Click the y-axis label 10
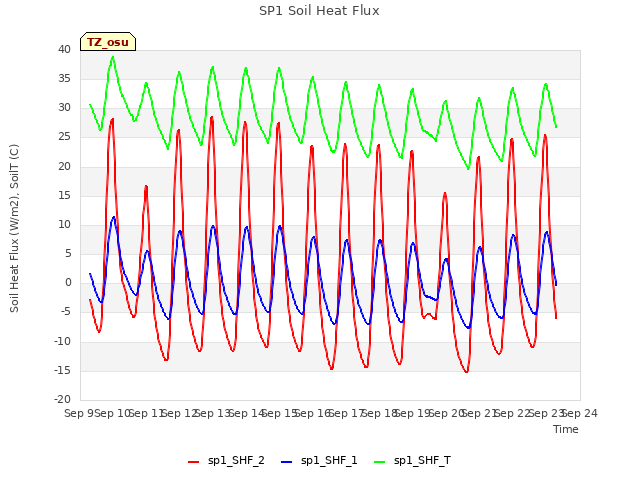The height and width of the screenshot is (480, 640). (x=64, y=224)
